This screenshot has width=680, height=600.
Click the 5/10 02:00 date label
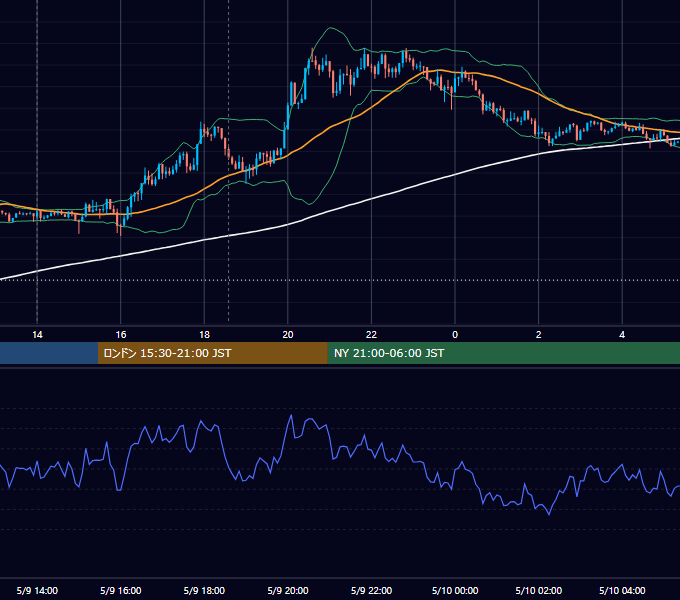pyautogui.click(x=539, y=590)
